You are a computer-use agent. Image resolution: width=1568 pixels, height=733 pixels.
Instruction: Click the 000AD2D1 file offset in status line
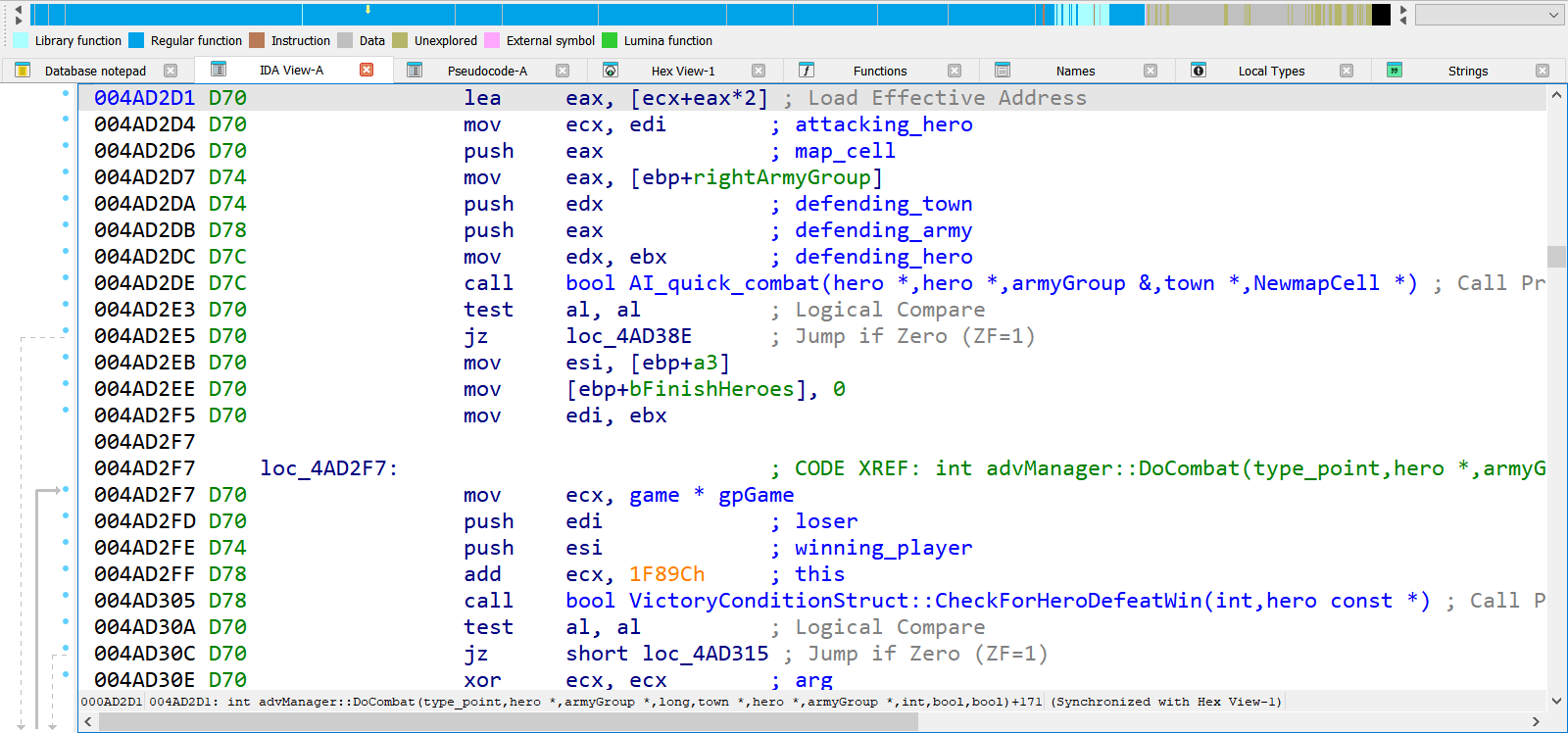pos(112,702)
